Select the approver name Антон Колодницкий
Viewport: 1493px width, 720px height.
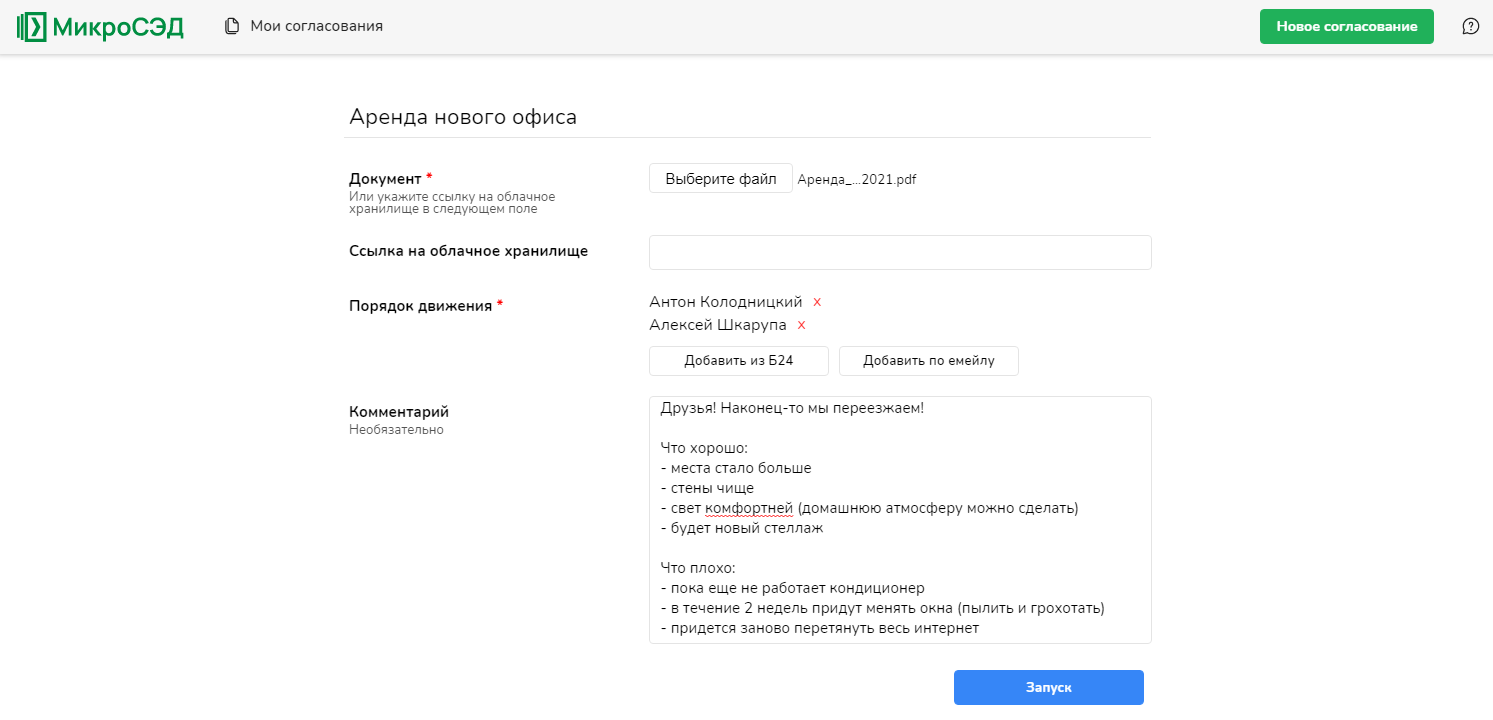pyautogui.click(x=725, y=302)
